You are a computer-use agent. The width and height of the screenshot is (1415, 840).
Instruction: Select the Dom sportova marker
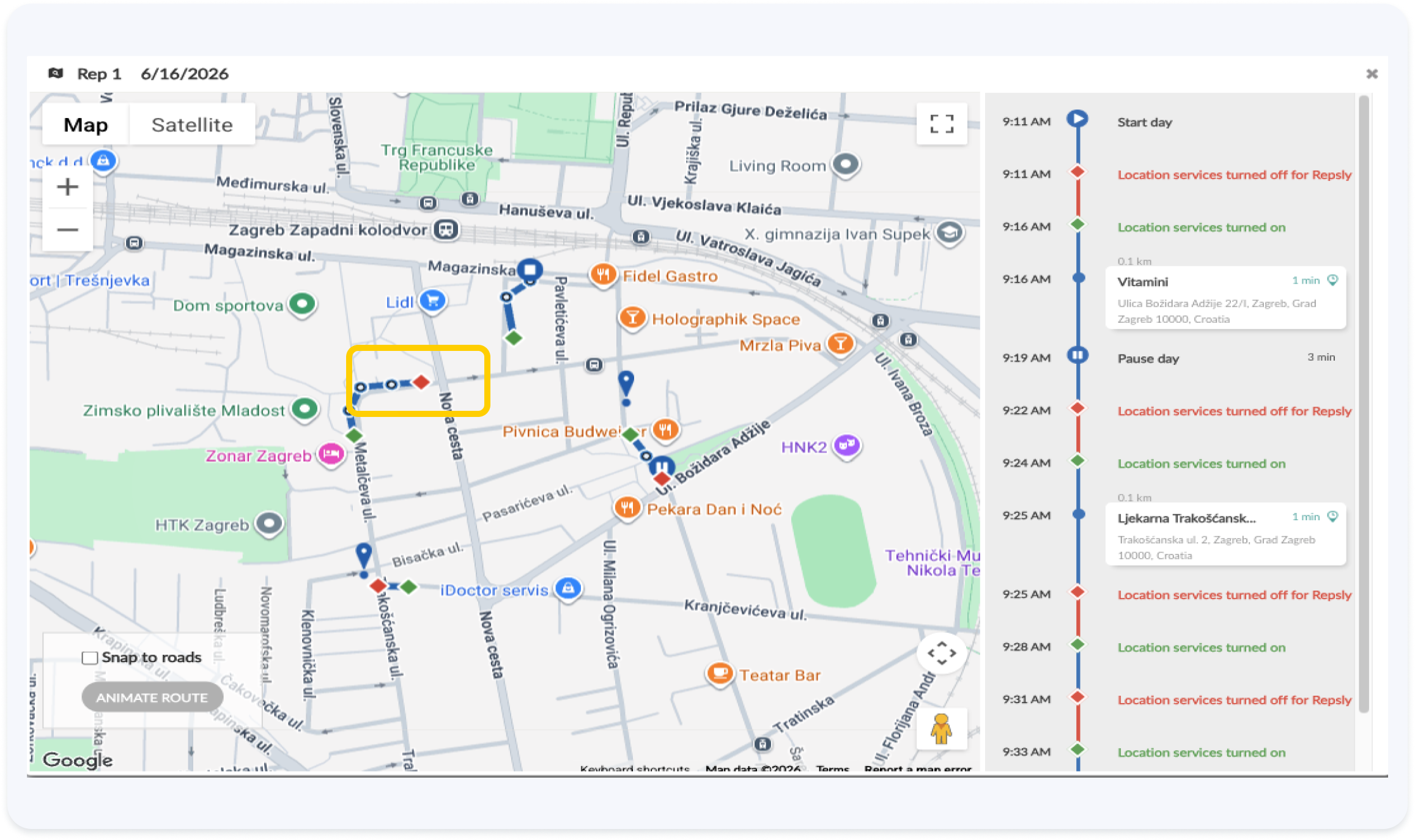click(302, 304)
